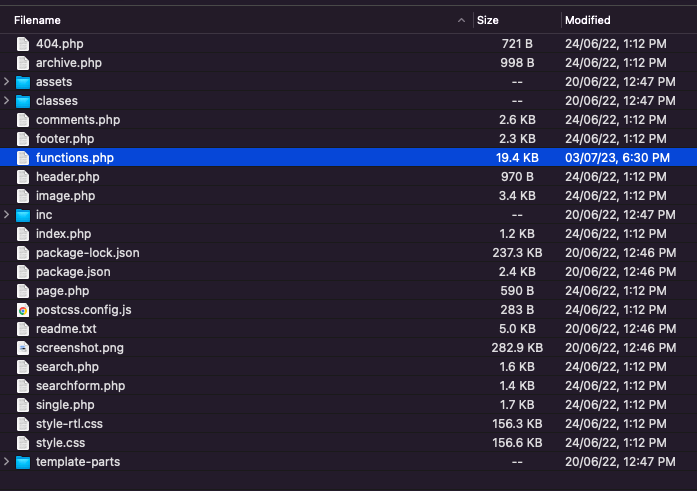
Task: Select the file named footer.php
Action: click(x=65, y=139)
